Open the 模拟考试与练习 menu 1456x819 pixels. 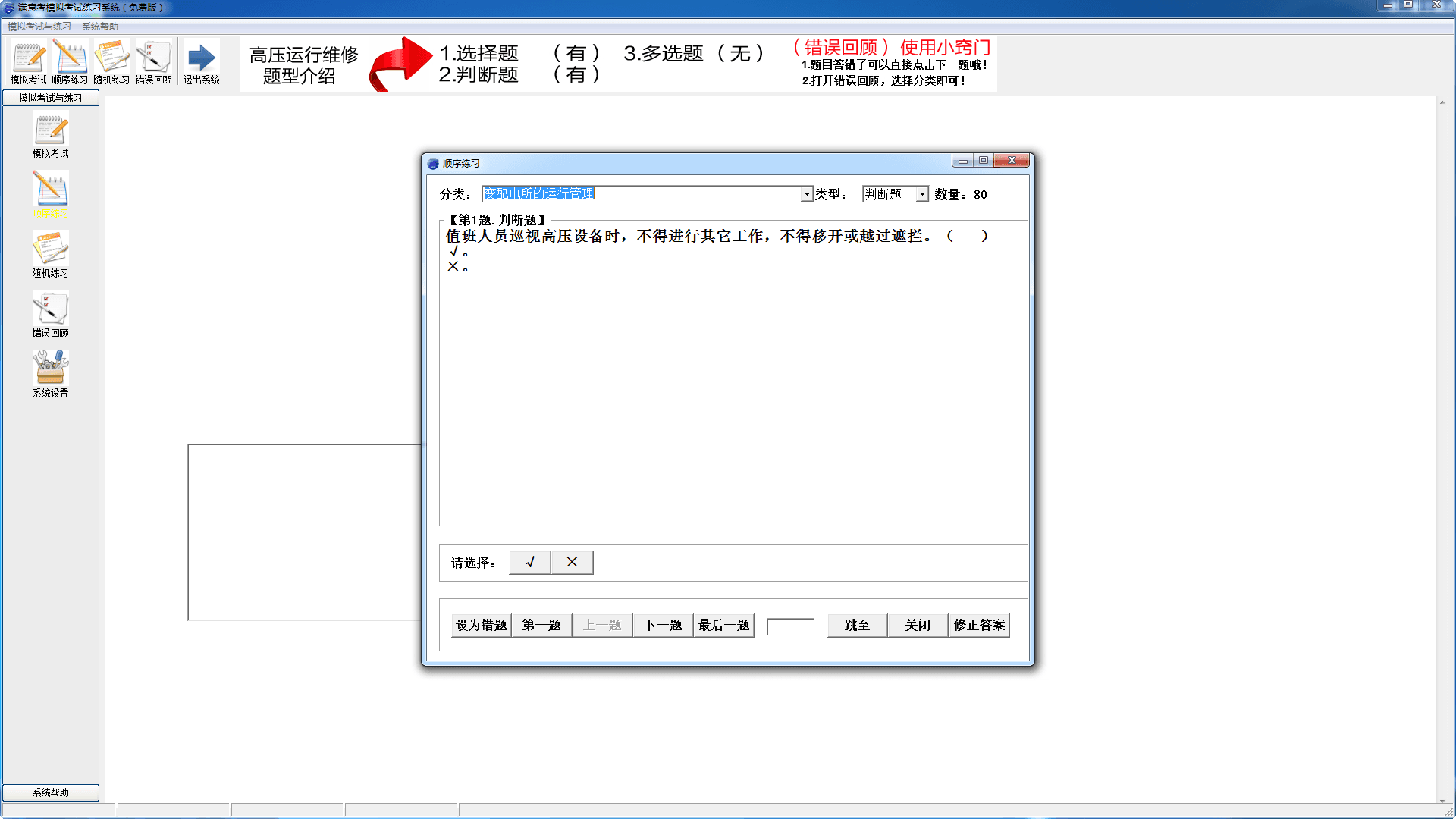(x=39, y=27)
